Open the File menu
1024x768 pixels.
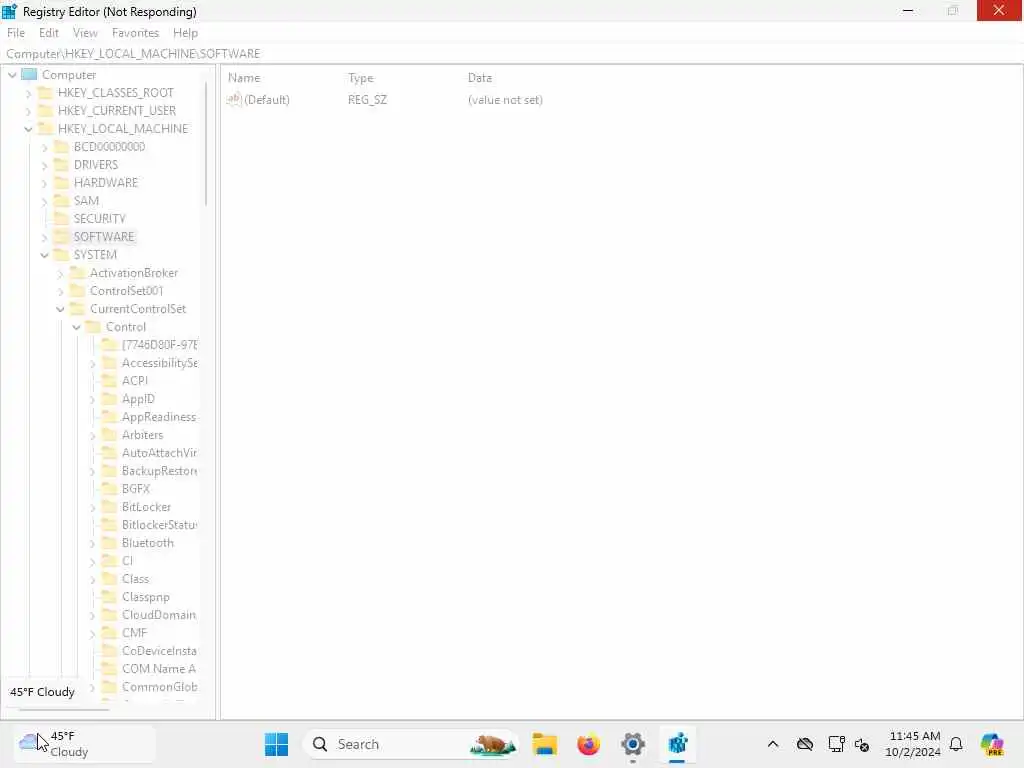click(16, 33)
